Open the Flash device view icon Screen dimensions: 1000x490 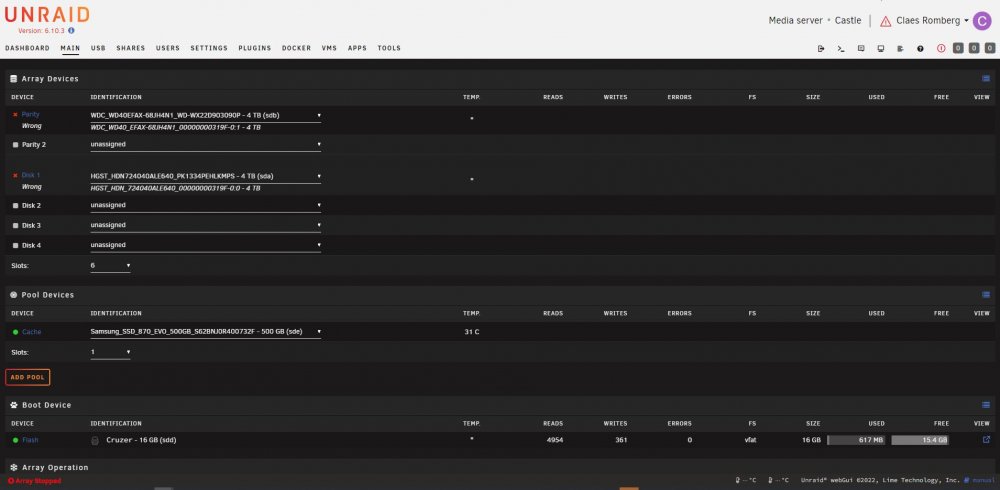[986, 440]
